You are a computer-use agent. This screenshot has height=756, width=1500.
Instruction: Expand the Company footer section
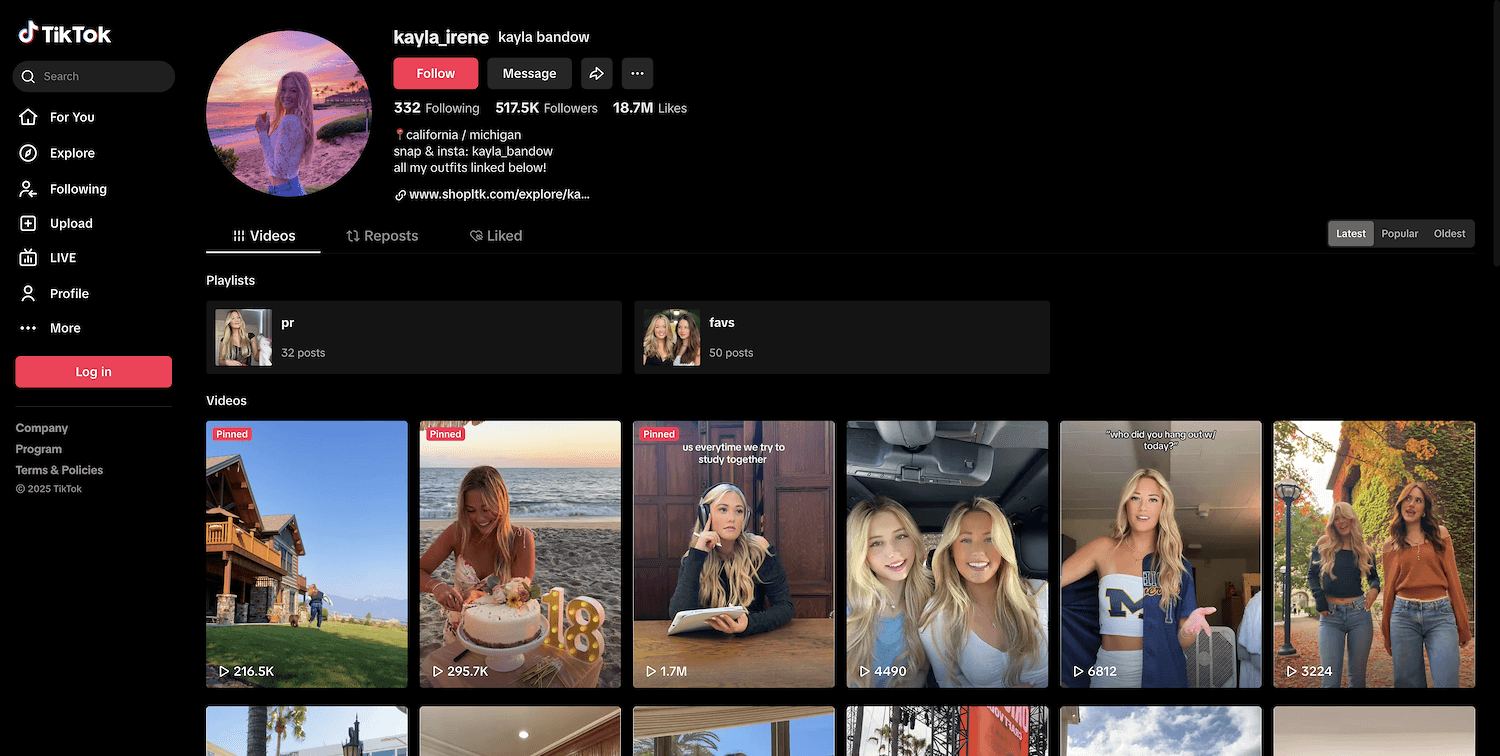42,428
